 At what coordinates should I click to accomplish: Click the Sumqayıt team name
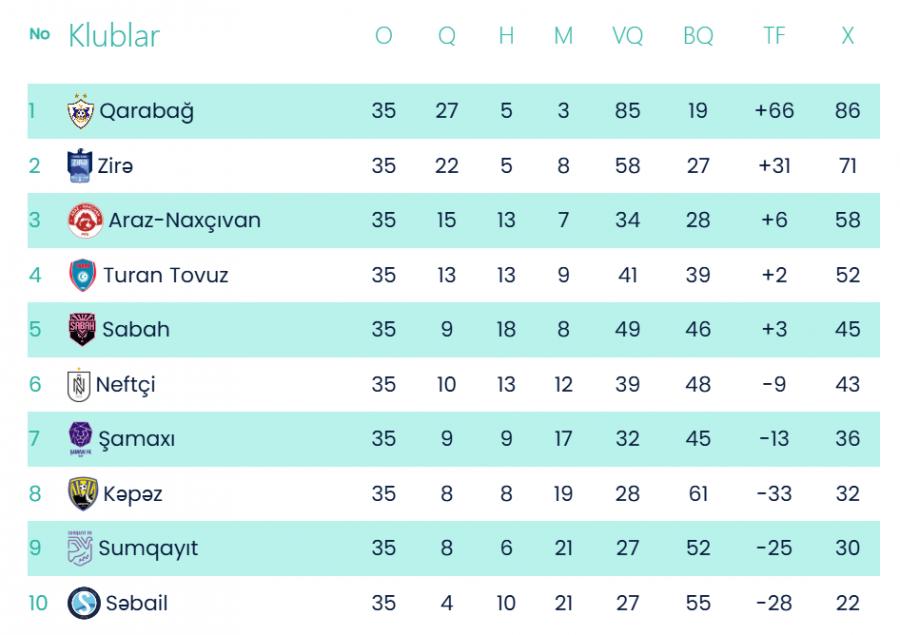click(x=148, y=549)
